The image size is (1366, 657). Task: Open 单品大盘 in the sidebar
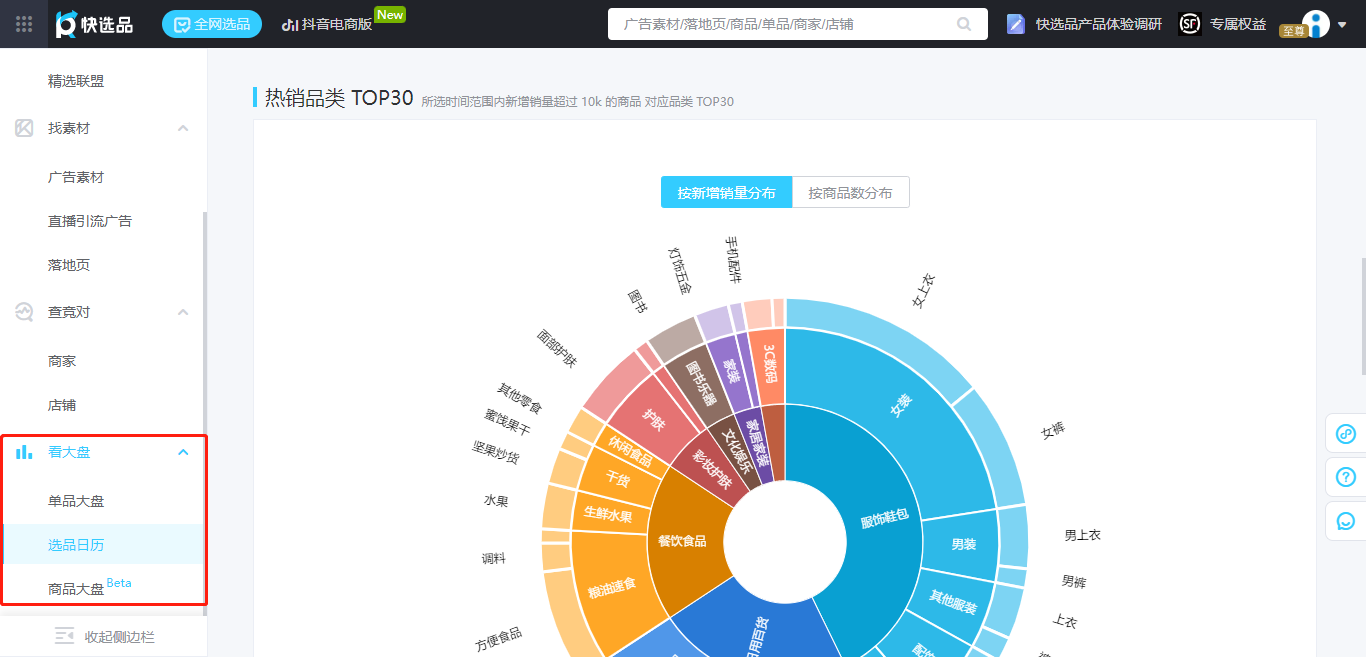tap(76, 501)
